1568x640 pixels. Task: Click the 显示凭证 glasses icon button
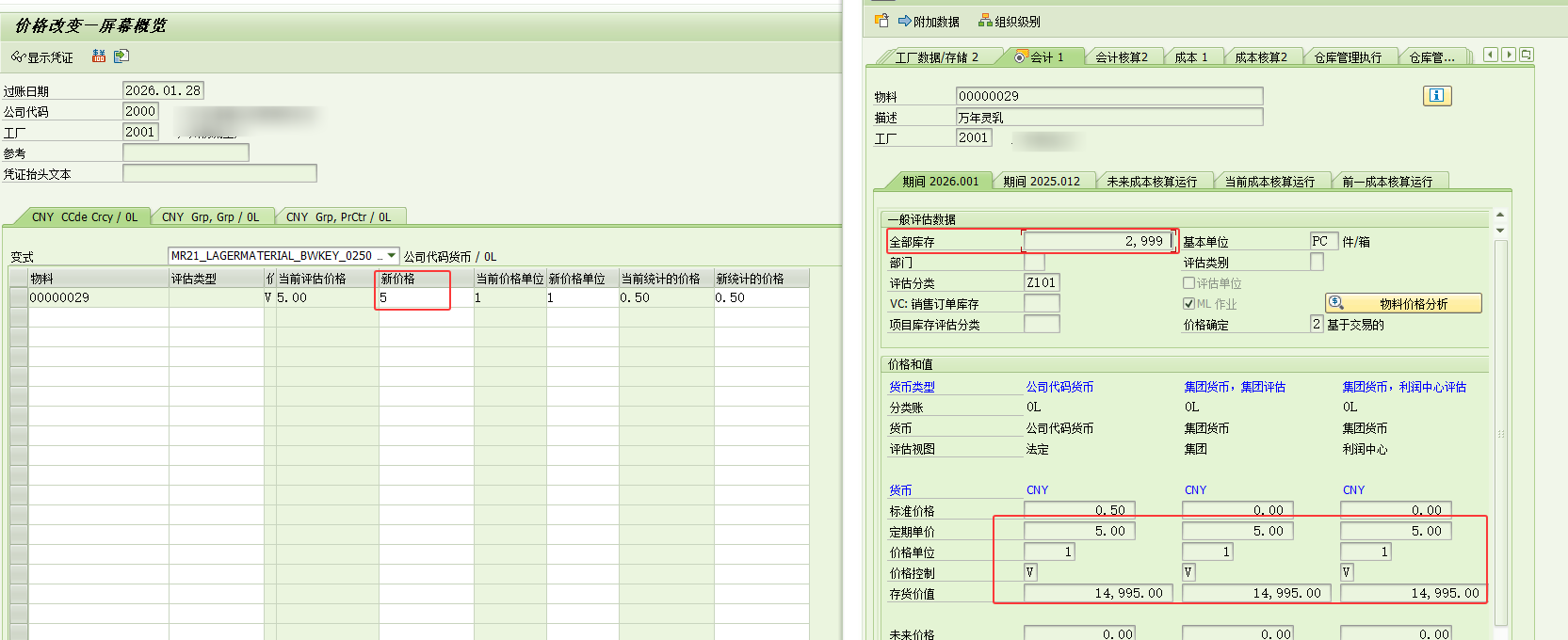18,57
